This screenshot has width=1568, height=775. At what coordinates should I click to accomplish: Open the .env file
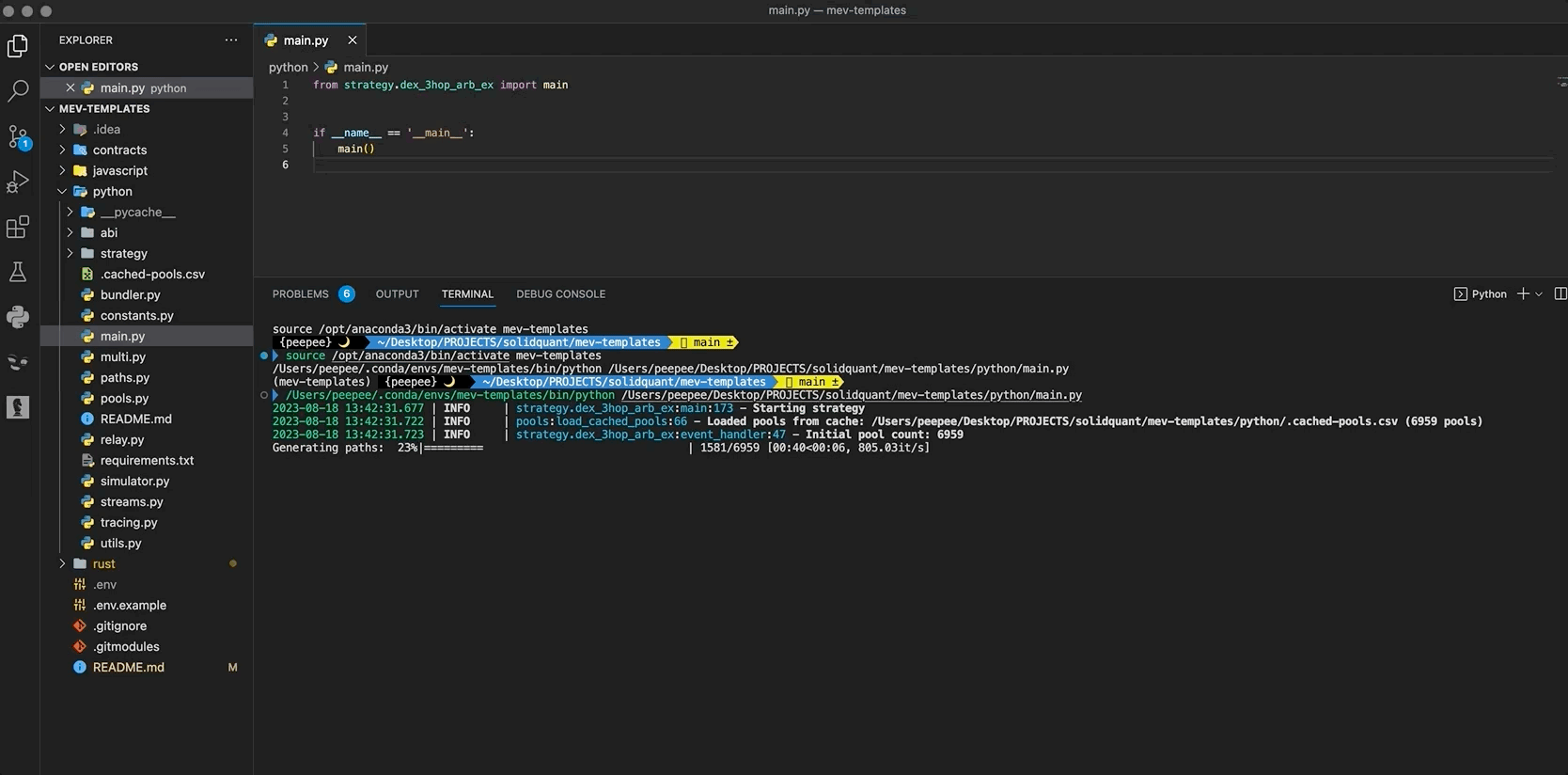coord(147,584)
